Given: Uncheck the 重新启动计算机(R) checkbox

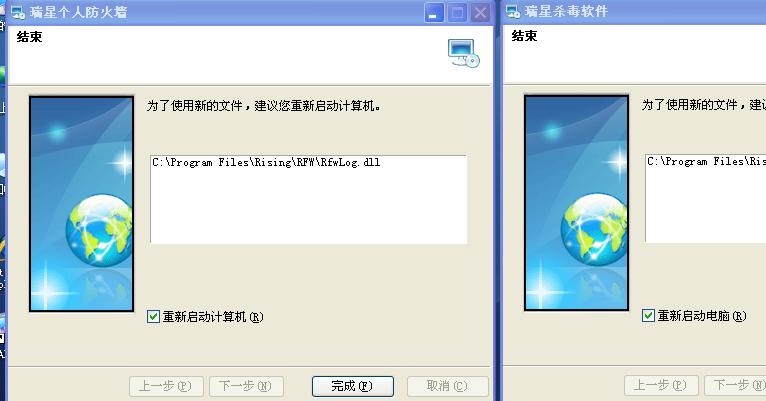Looking at the screenshot, I should click(x=153, y=317).
